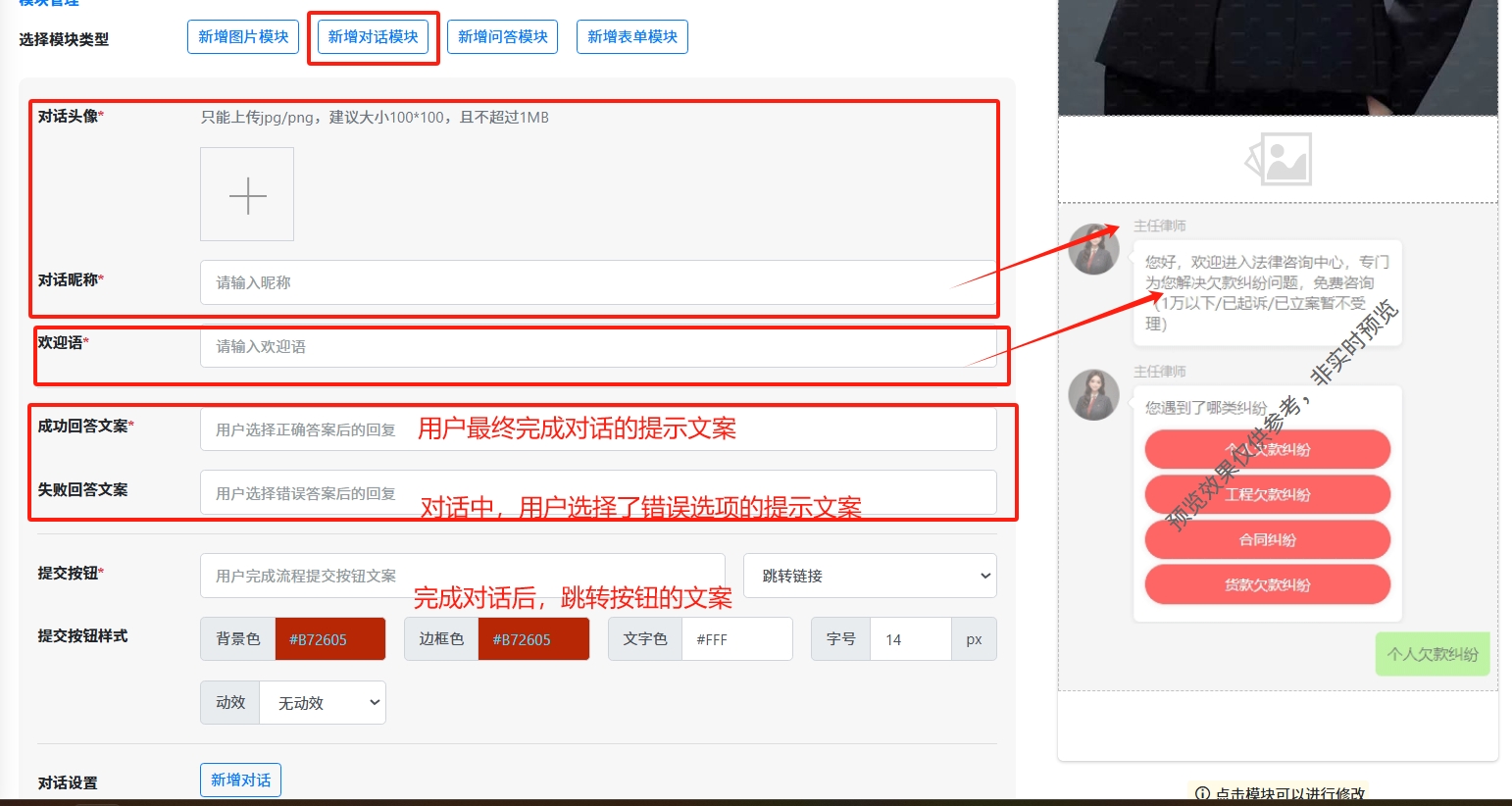Click the plus icon to upload avatar
1512x806 pixels.
pyautogui.click(x=247, y=195)
